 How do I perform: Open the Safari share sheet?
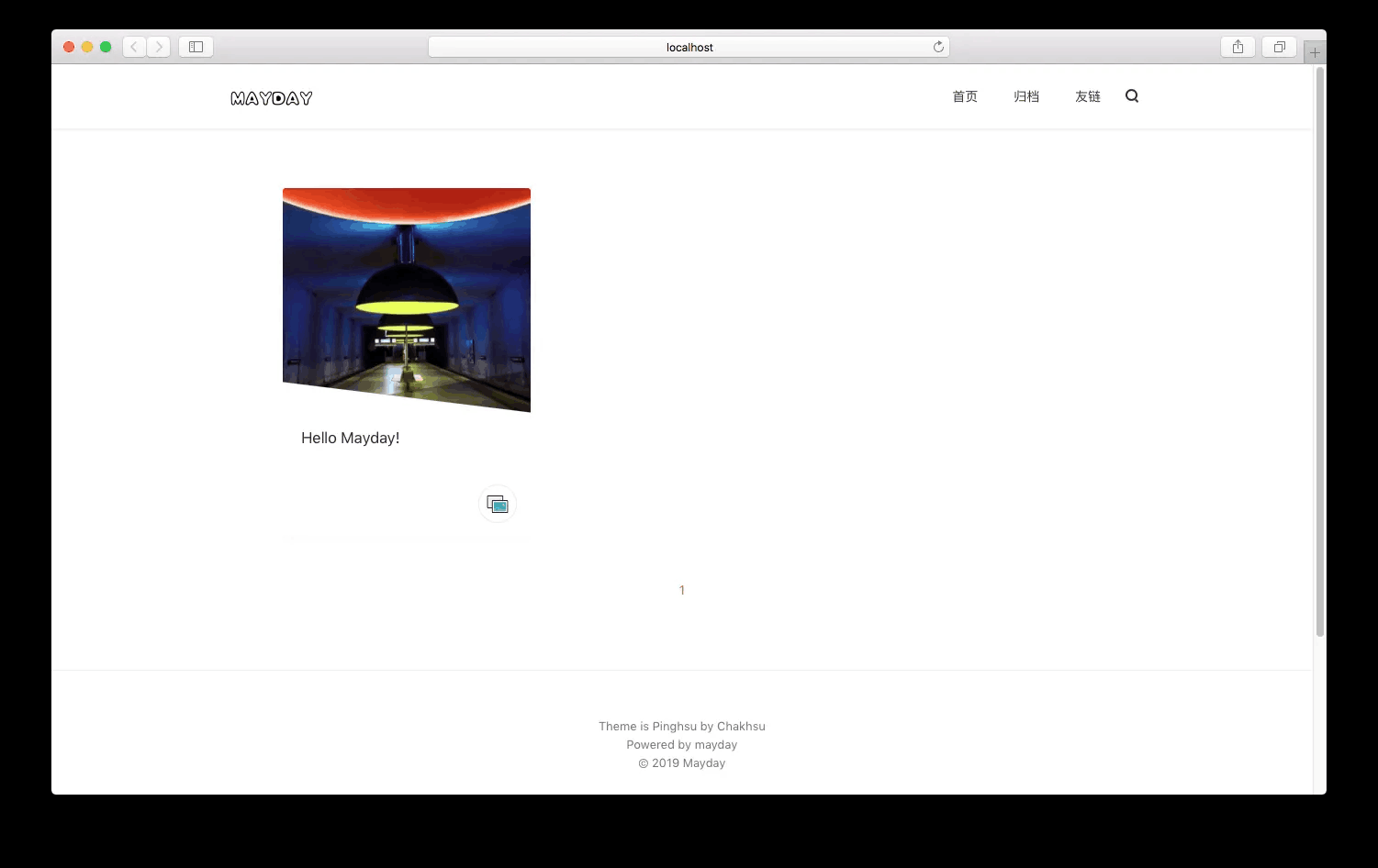pyautogui.click(x=1237, y=46)
